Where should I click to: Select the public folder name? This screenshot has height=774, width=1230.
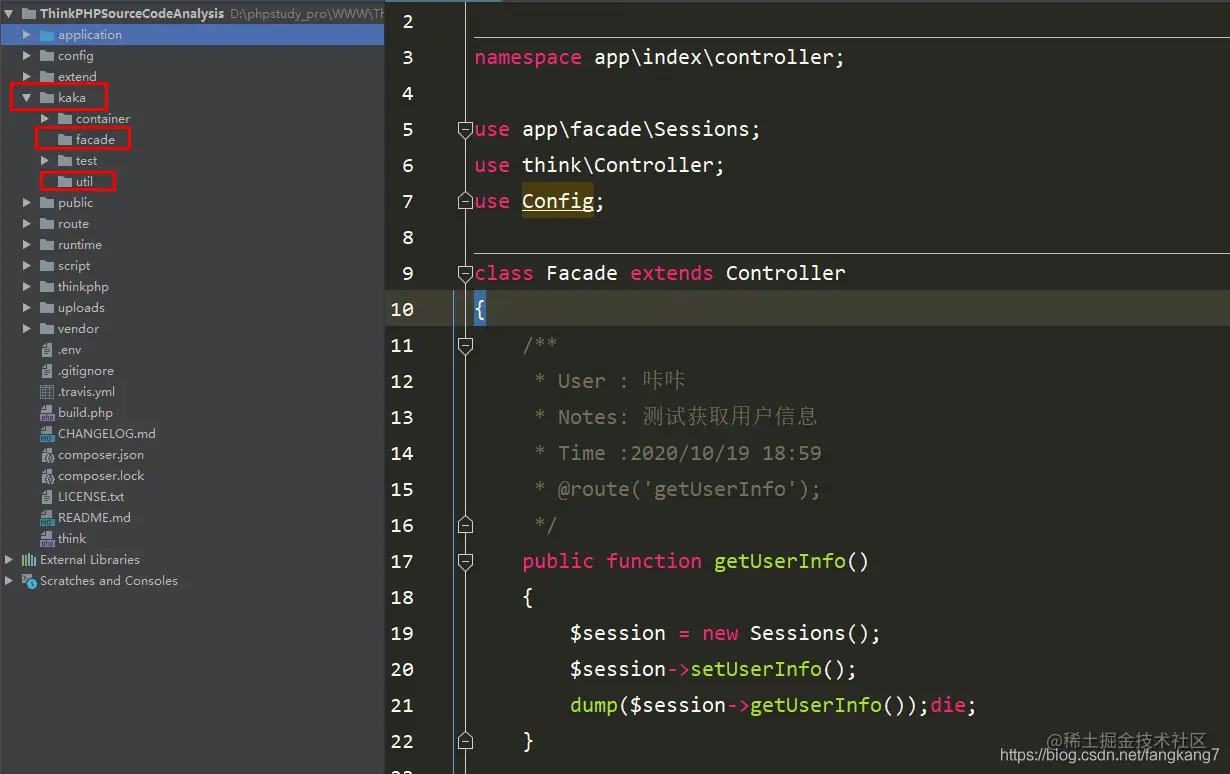75,203
